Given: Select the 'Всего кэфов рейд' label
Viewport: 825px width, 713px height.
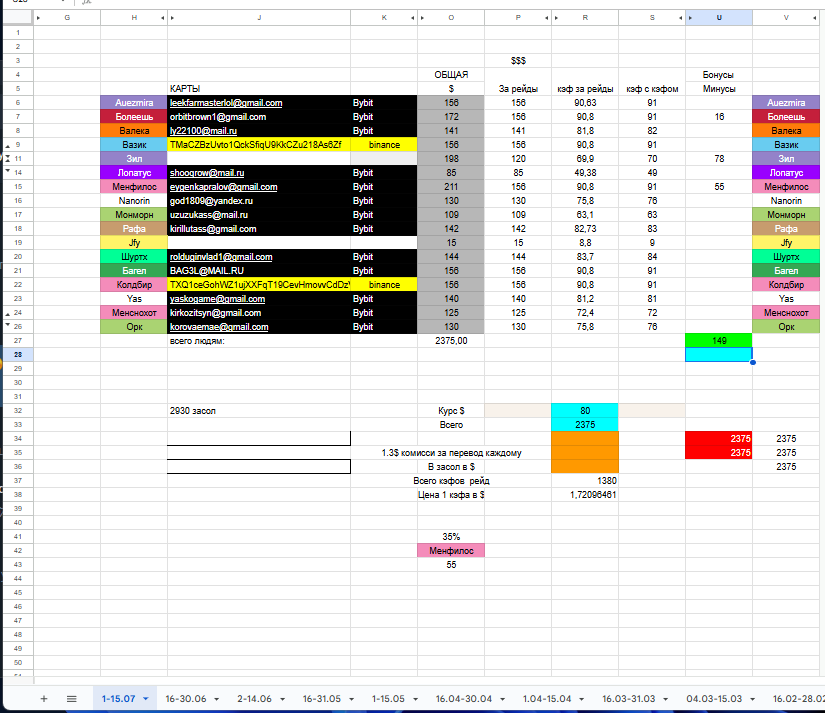Looking at the screenshot, I should tap(451, 480).
